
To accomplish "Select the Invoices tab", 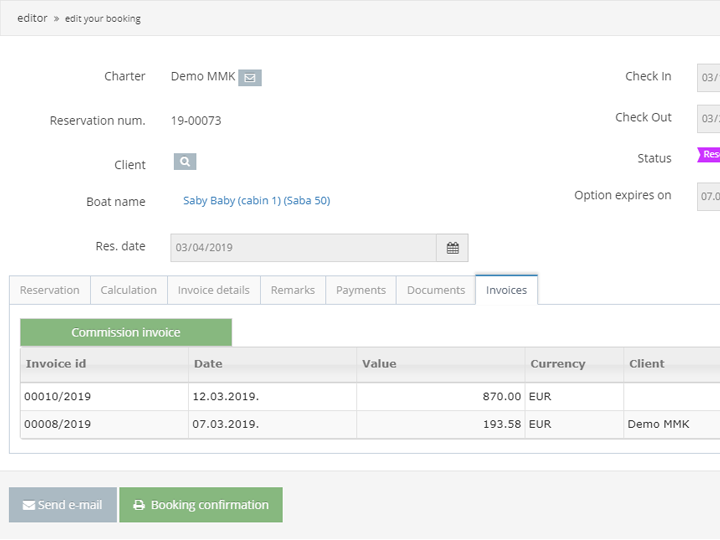I will pyautogui.click(x=506, y=290).
